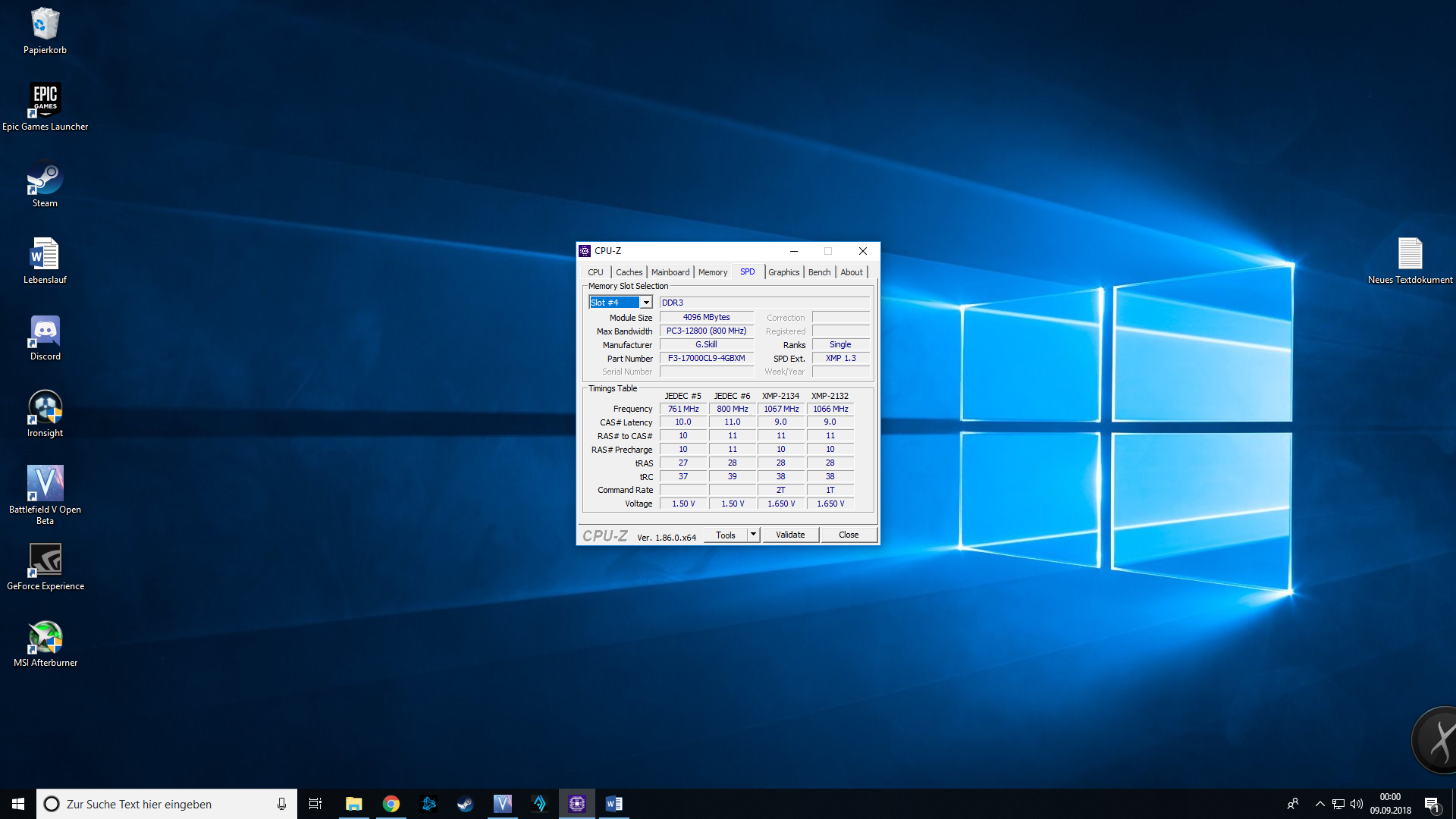Screen dimensions: 1456x819
Task: Expand the Slot #4 memory slot dropdown
Action: 646,303
